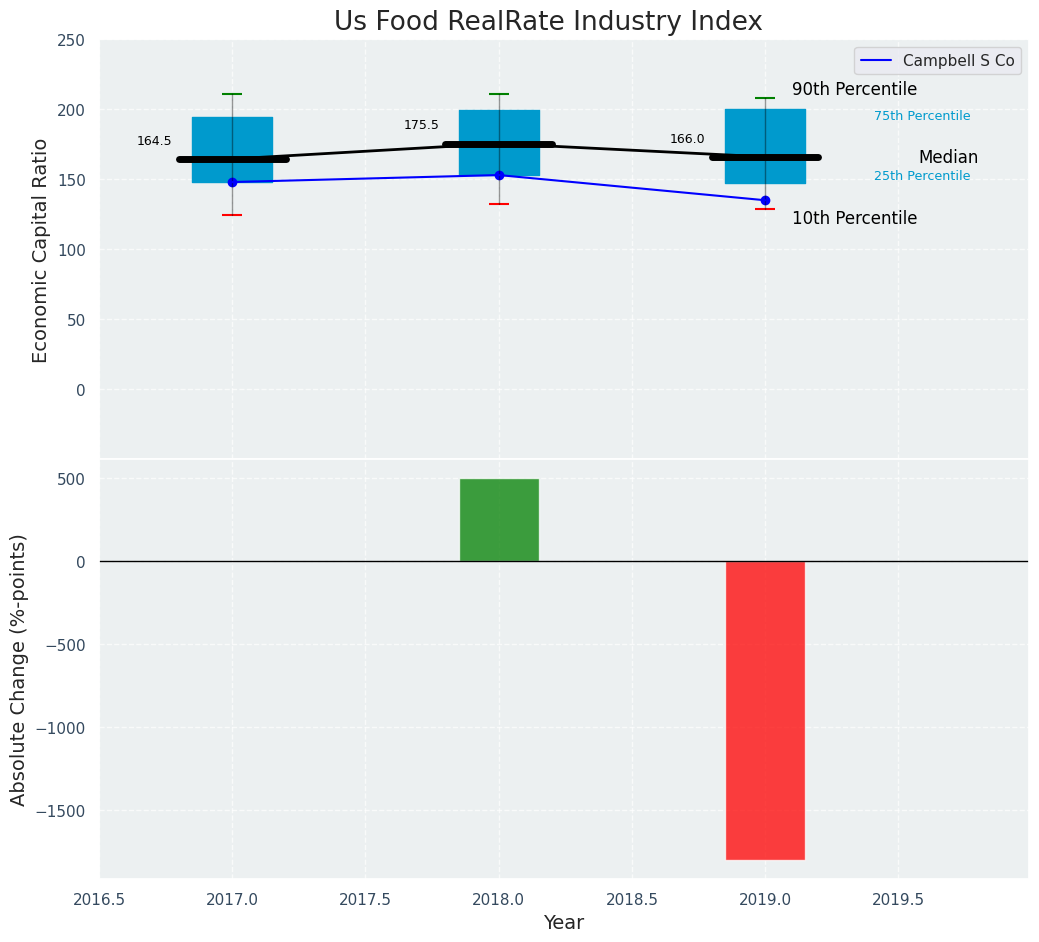The image size is (1039, 942).
Task: Select the 175.5 median value label
Action: pyautogui.click(x=421, y=125)
